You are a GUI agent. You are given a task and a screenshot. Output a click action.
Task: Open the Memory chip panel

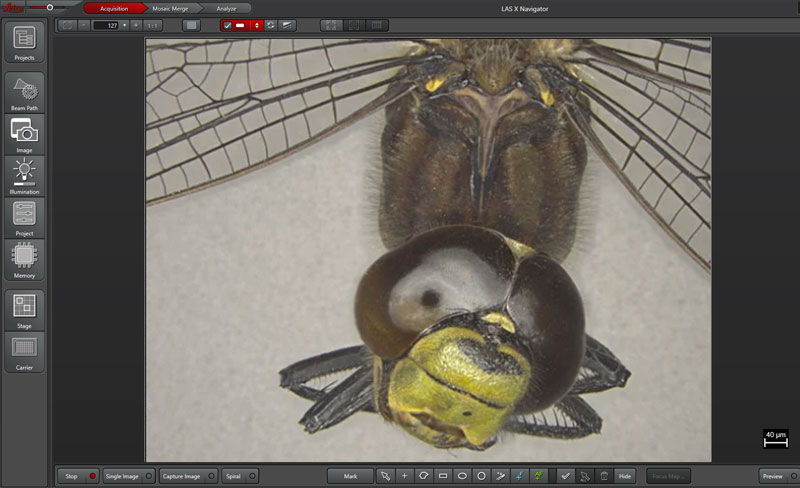pyautogui.click(x=24, y=255)
